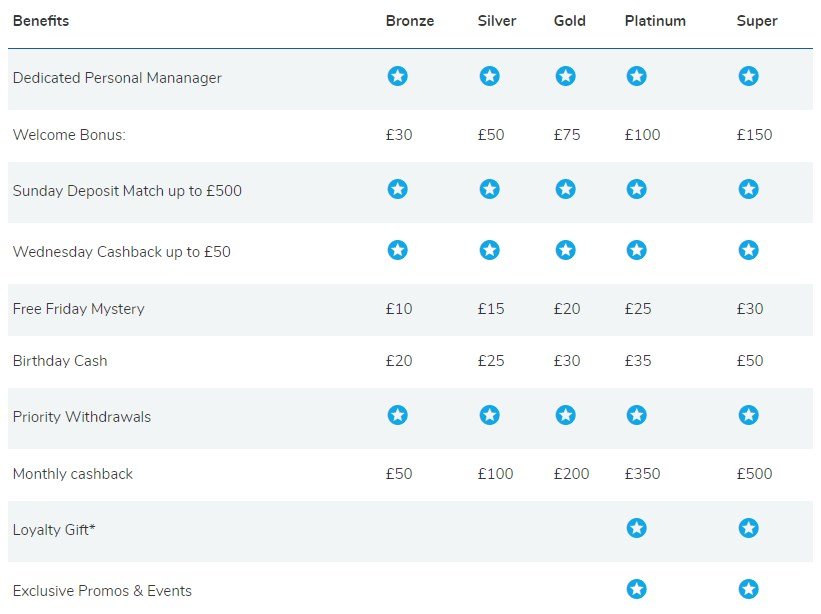Click Platinum star for Priority Withdrawals
This screenshot has height=614, width=821.
(636, 416)
